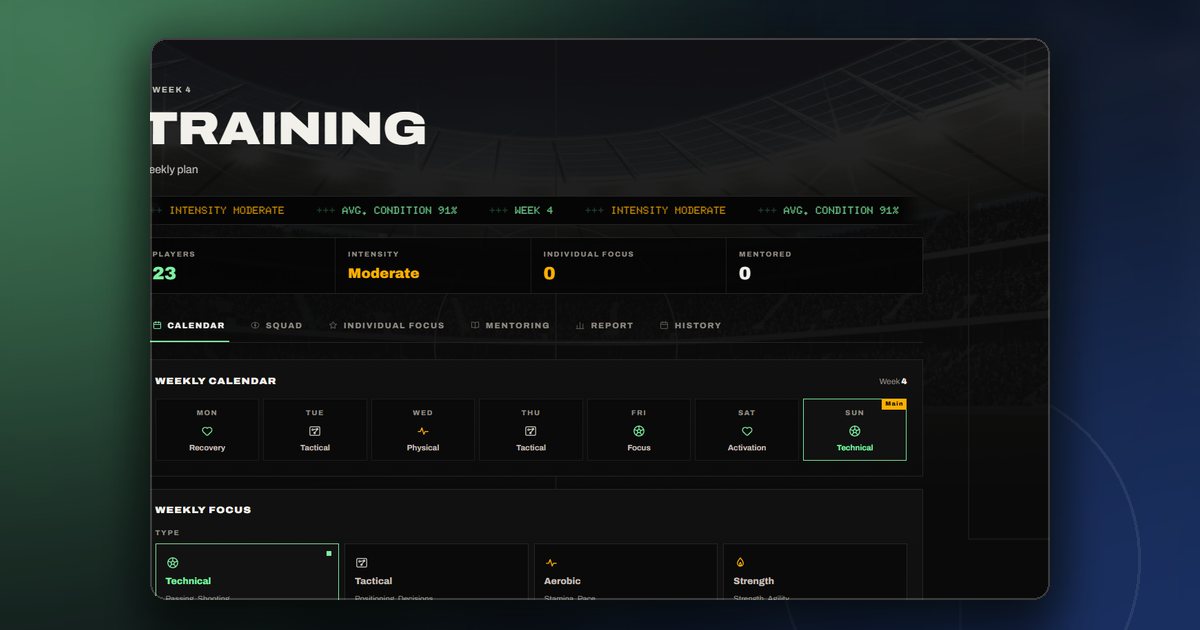Click the pulse icon on Wednesday
The image size is (1200, 630).
pyautogui.click(x=423, y=431)
